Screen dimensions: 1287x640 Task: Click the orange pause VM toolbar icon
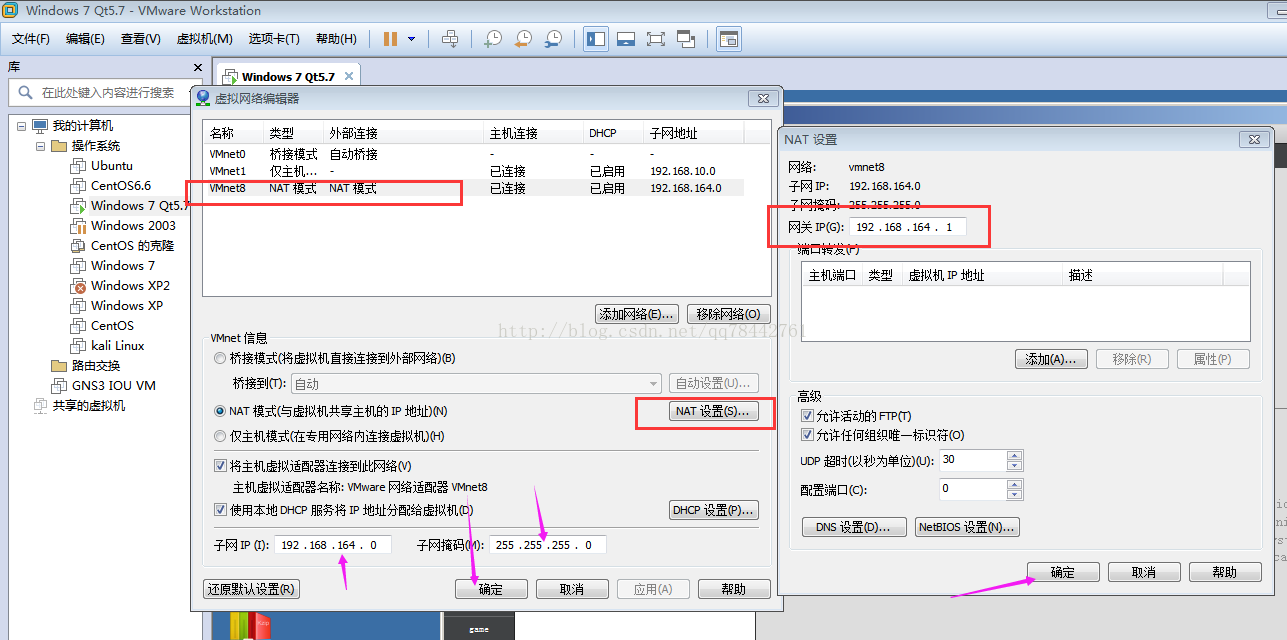391,39
